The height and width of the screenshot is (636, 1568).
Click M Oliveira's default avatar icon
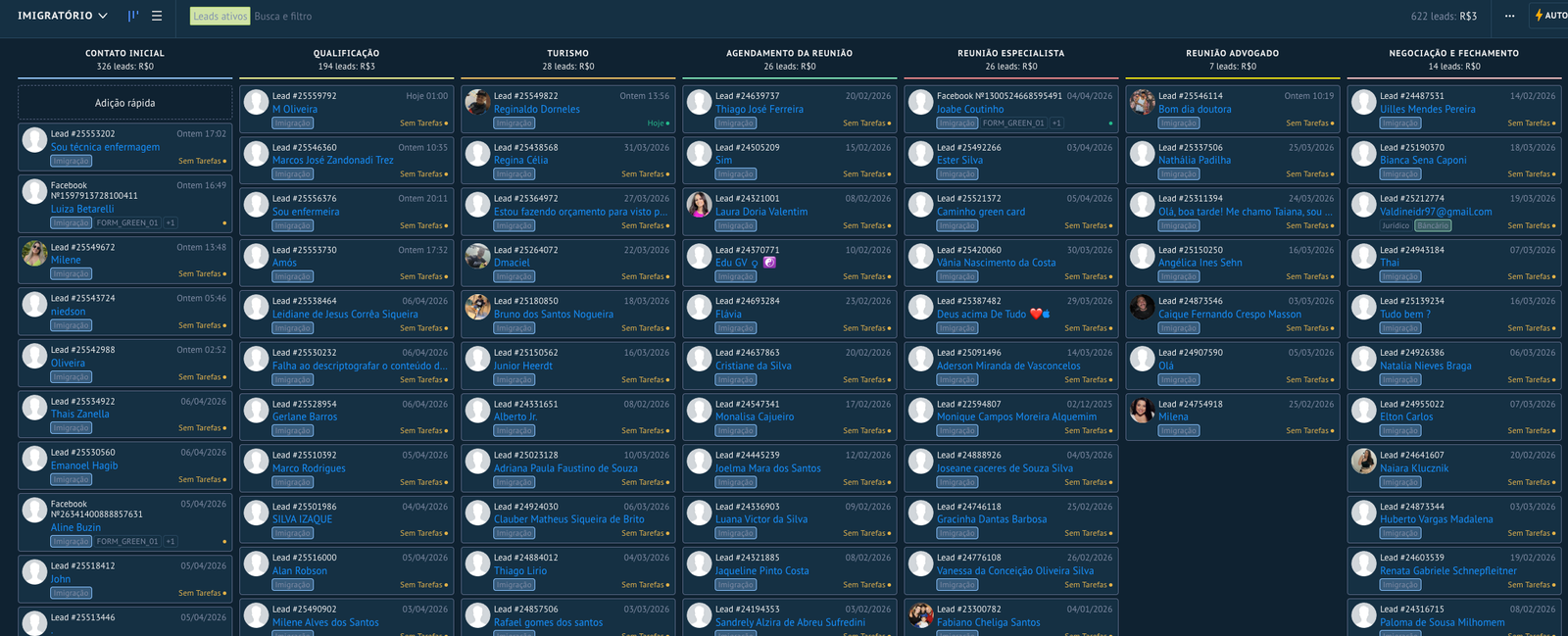click(256, 102)
